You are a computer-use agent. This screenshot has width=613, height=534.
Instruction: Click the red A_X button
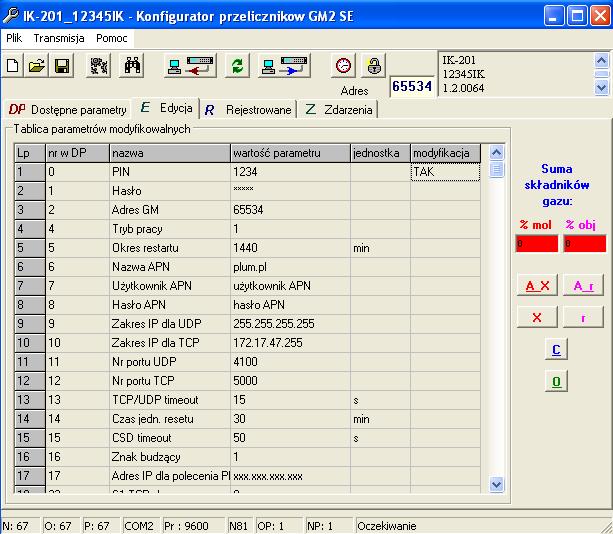click(538, 285)
